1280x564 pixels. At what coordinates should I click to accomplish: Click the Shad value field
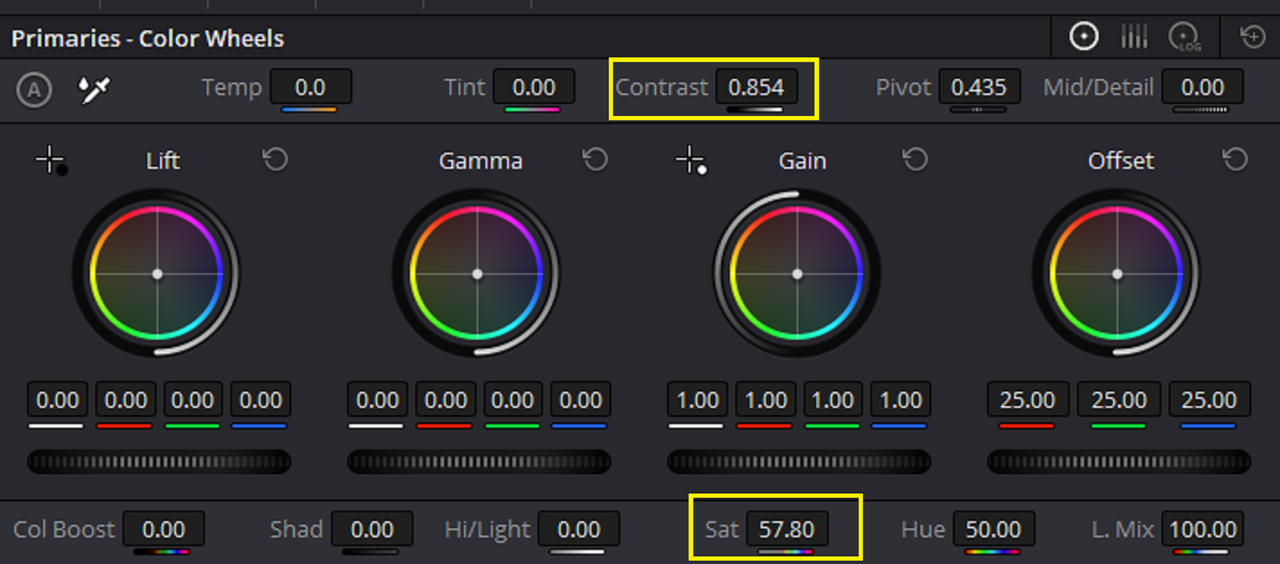[x=372, y=529]
